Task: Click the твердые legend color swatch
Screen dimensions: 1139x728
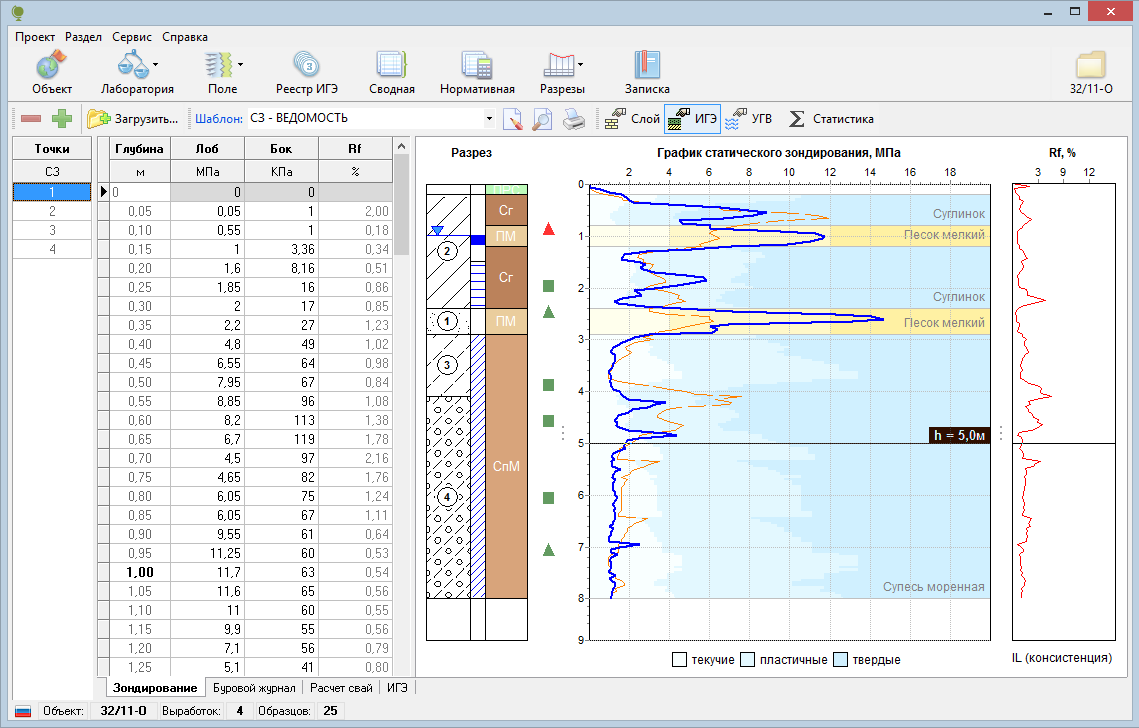Action: coord(841,660)
